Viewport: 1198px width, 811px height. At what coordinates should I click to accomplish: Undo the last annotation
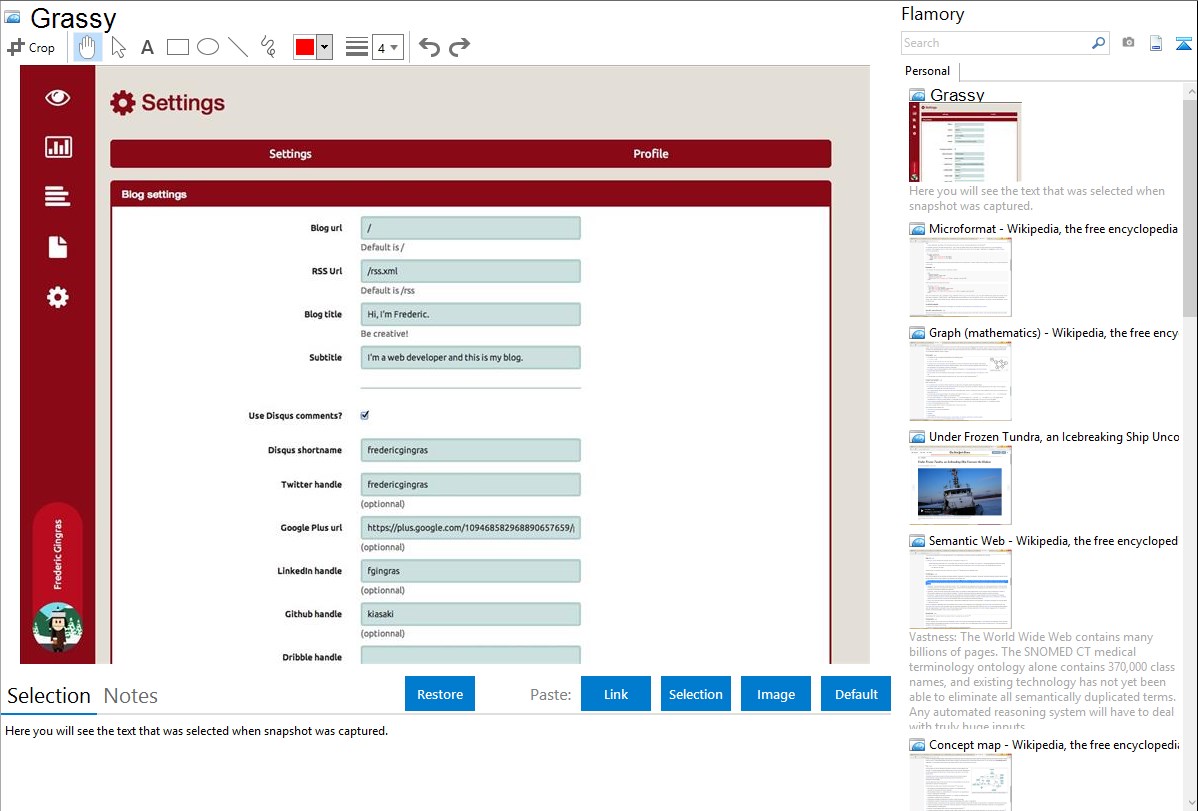click(429, 47)
